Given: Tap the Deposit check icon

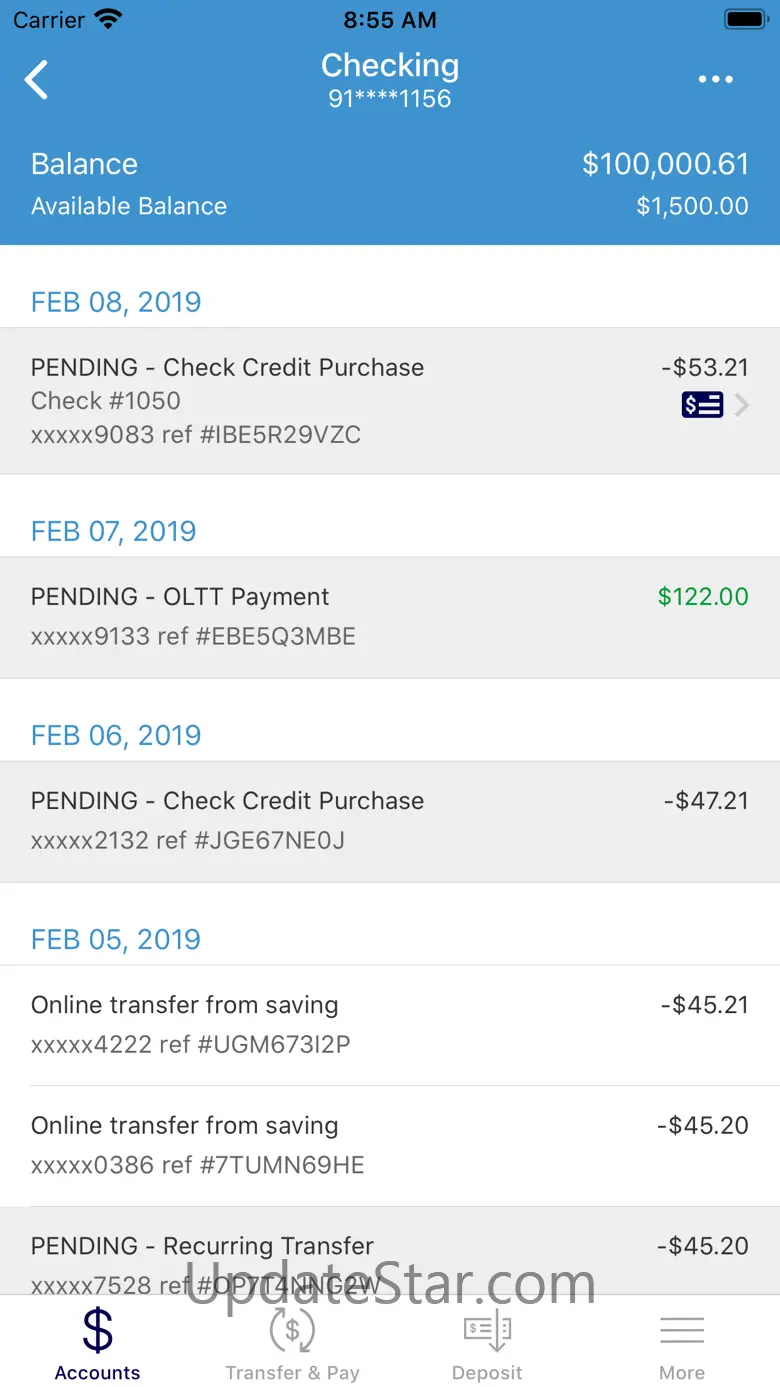Looking at the screenshot, I should coord(487,1330).
